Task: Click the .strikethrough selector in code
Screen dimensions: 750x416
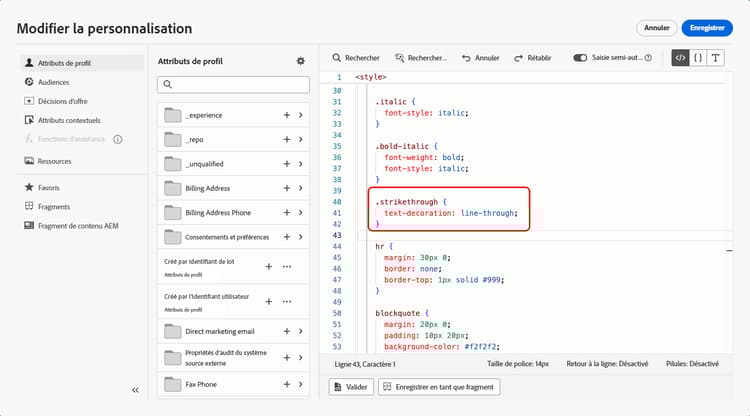Action: pyautogui.click(x=407, y=202)
